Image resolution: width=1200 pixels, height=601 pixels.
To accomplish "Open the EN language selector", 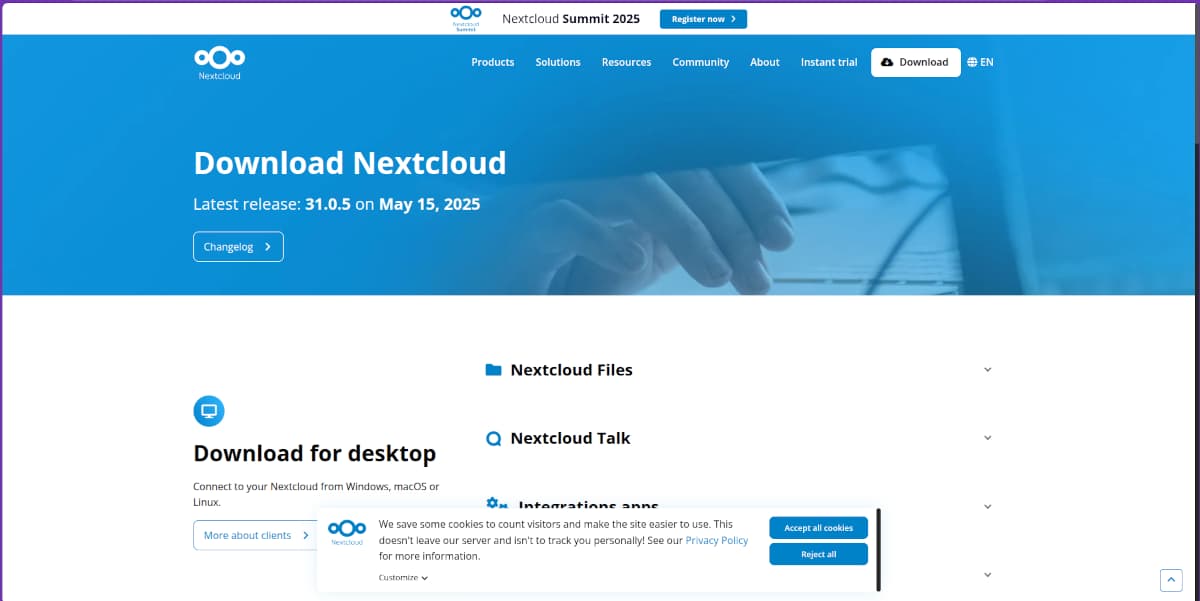I will coord(980,62).
